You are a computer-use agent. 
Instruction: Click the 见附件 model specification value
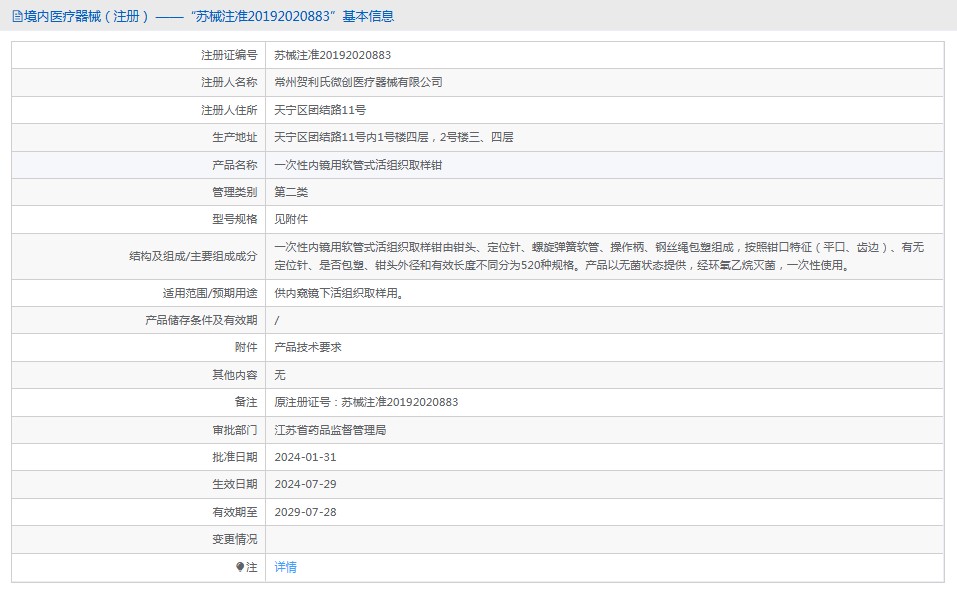pyautogui.click(x=291, y=219)
